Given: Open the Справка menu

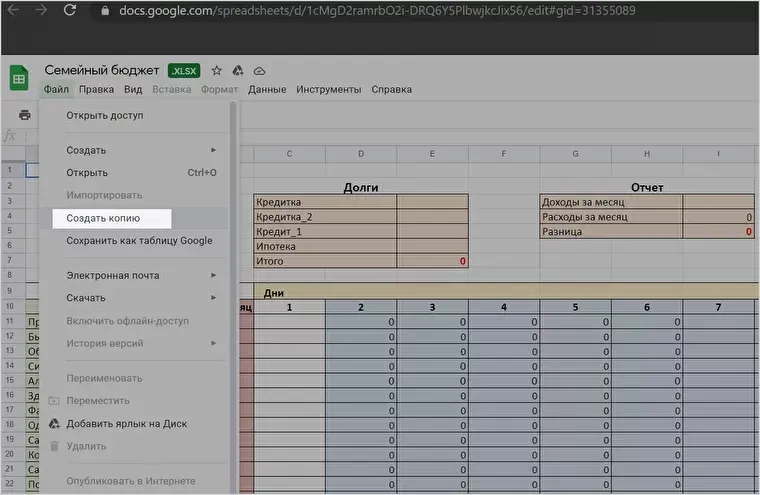Looking at the screenshot, I should coord(392,90).
